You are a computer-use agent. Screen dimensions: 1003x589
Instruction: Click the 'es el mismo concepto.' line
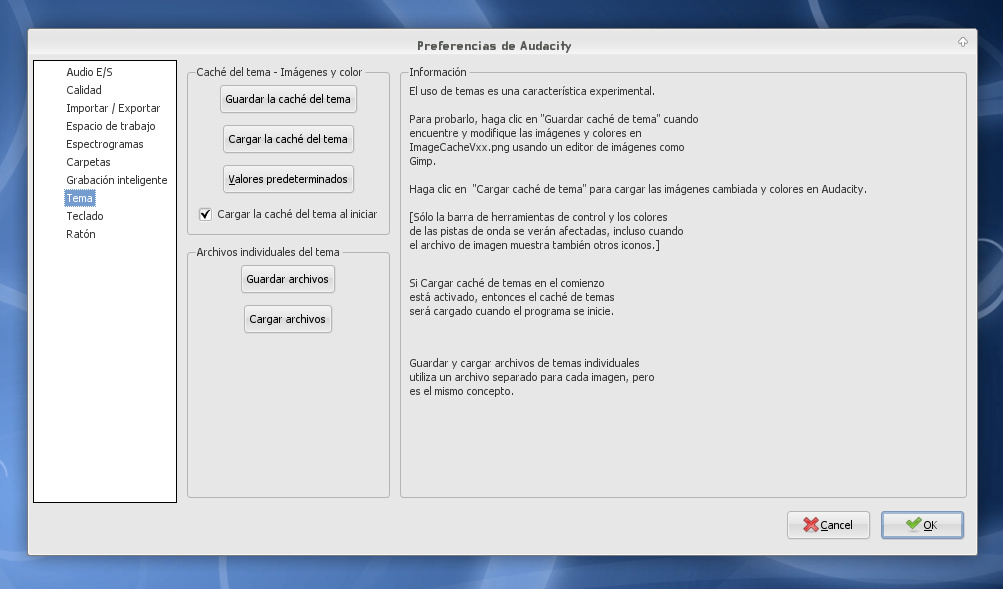(461, 391)
